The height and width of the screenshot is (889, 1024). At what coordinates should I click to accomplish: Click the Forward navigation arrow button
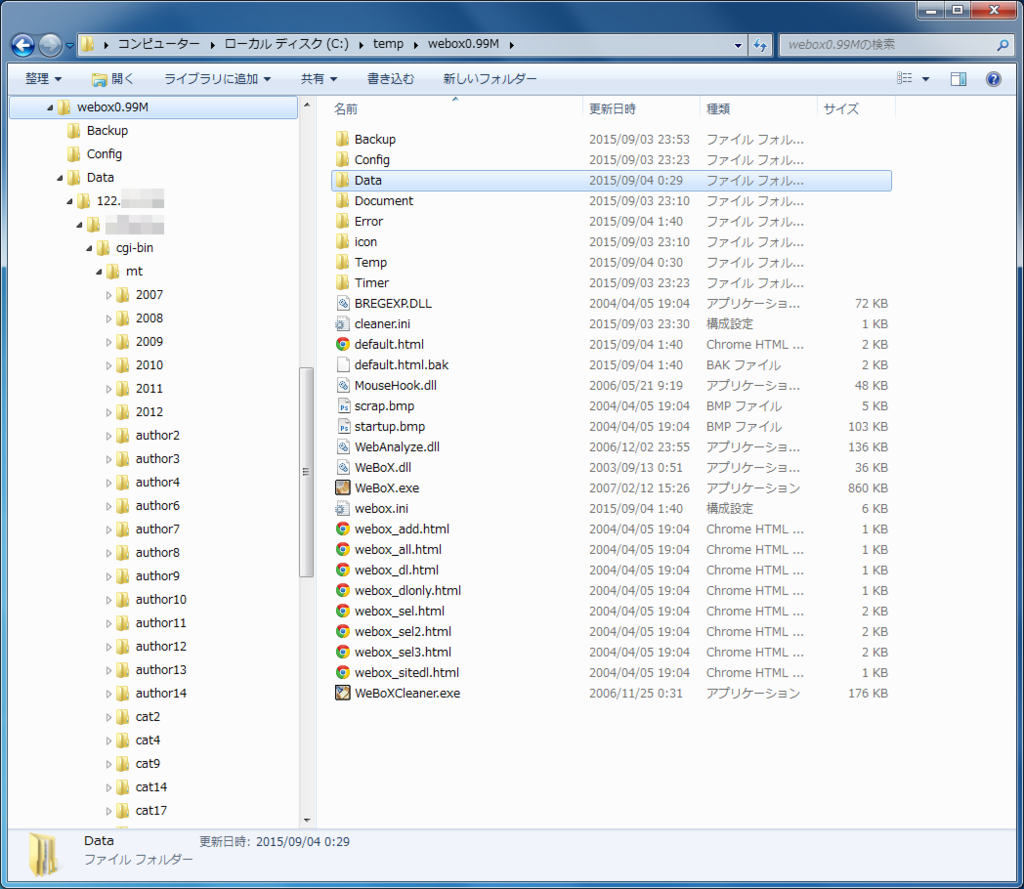click(x=50, y=45)
